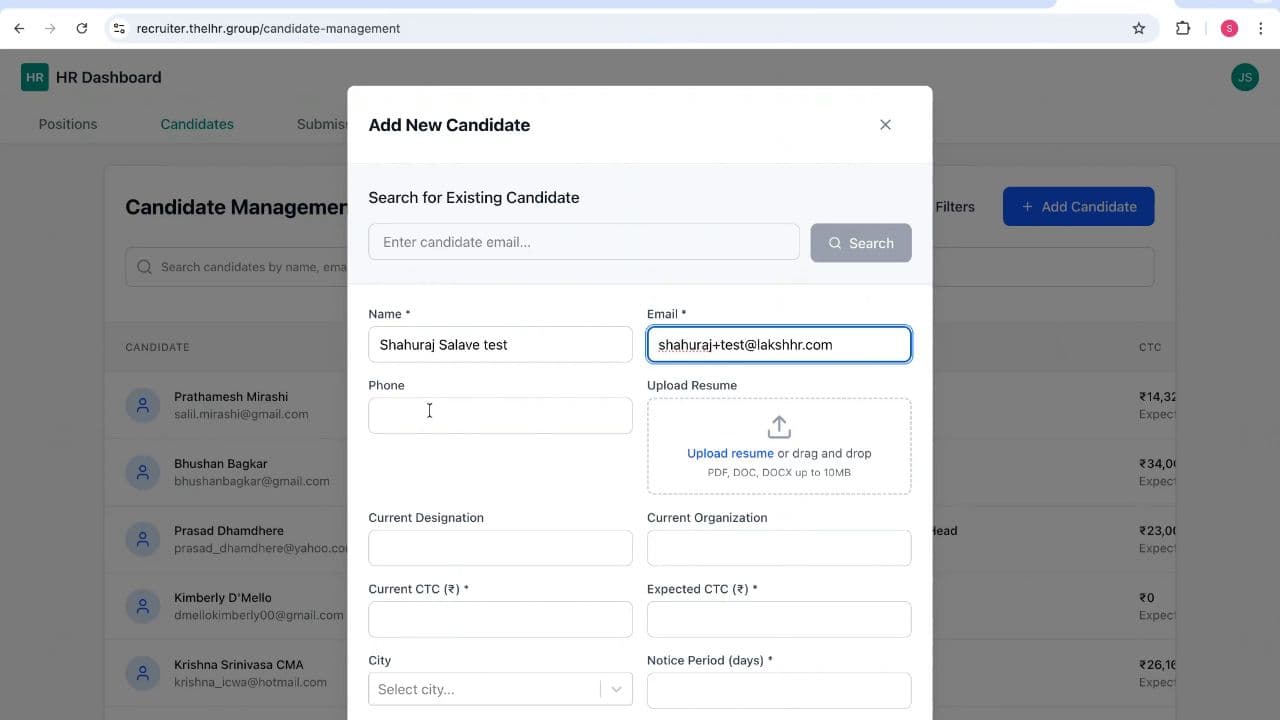
Task: Click the Upload resume link
Action: pyautogui.click(x=729, y=453)
